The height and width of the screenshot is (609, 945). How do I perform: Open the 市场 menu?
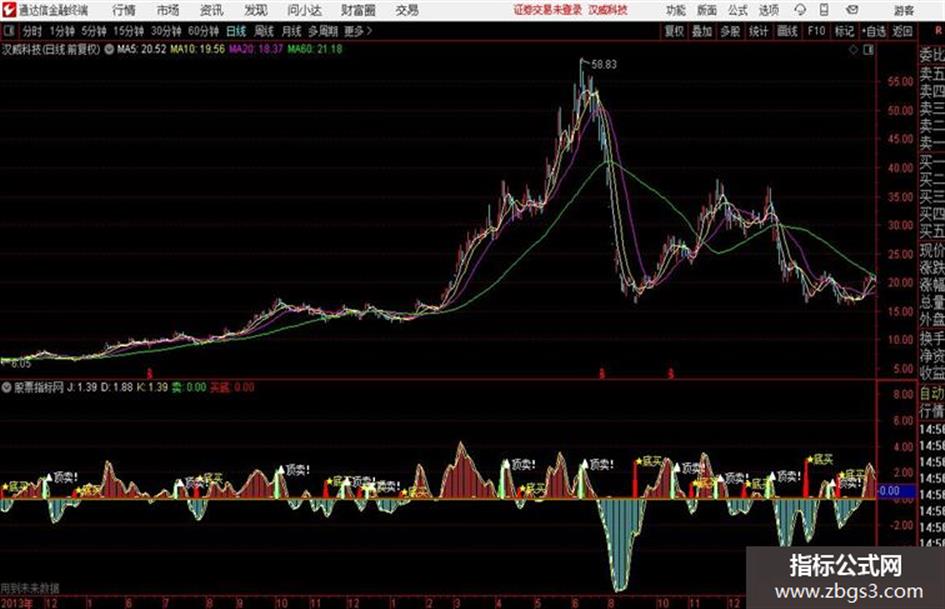(168, 10)
